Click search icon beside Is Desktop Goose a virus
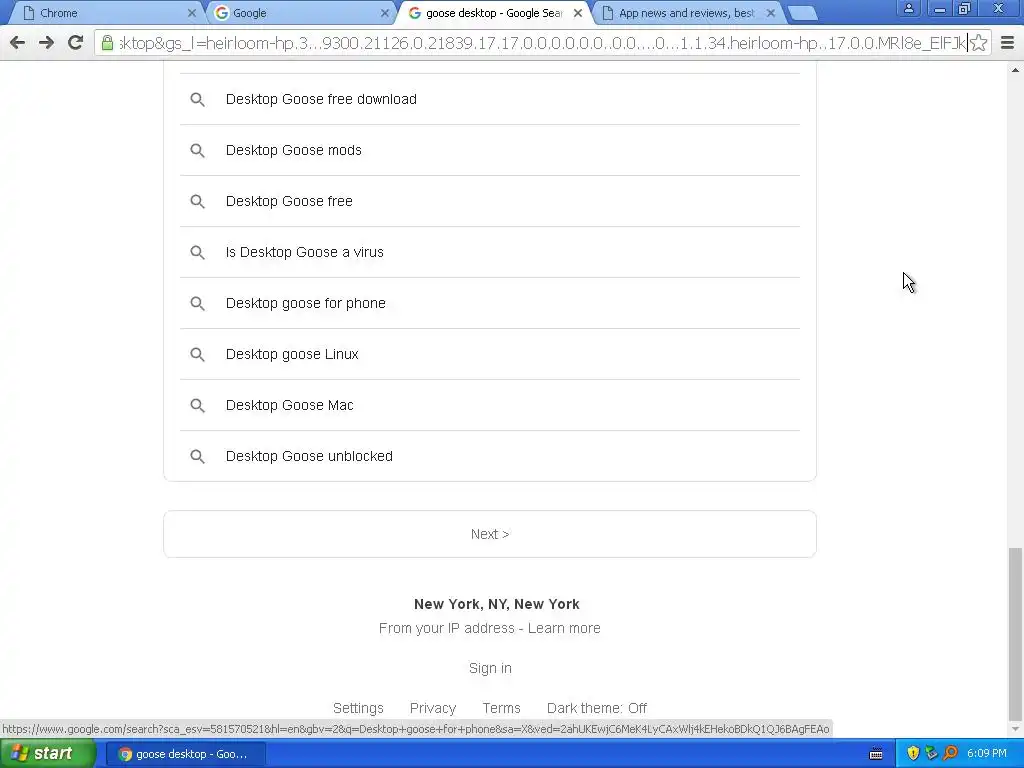This screenshot has width=1024, height=768. point(197,252)
